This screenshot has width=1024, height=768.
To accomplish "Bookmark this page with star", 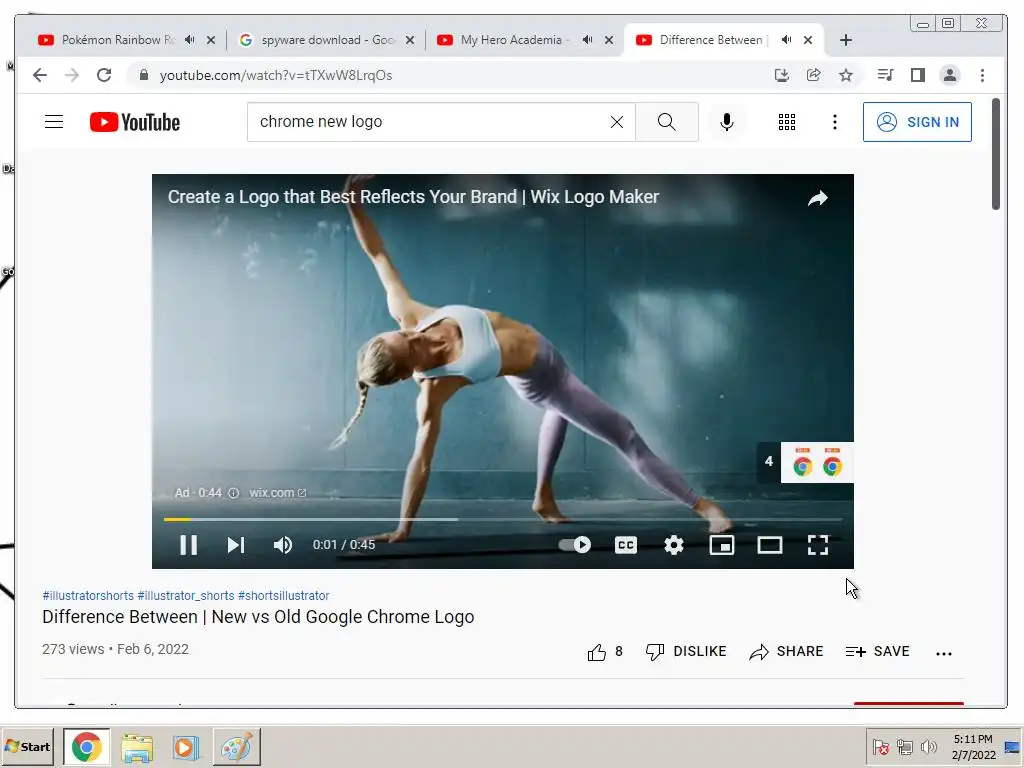I will click(x=846, y=75).
